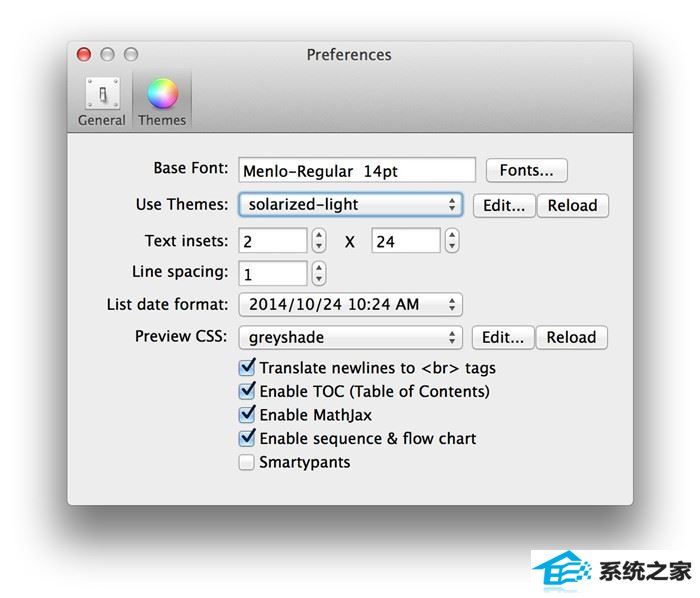Disable the Enable MathJax checkbox

coord(247,415)
